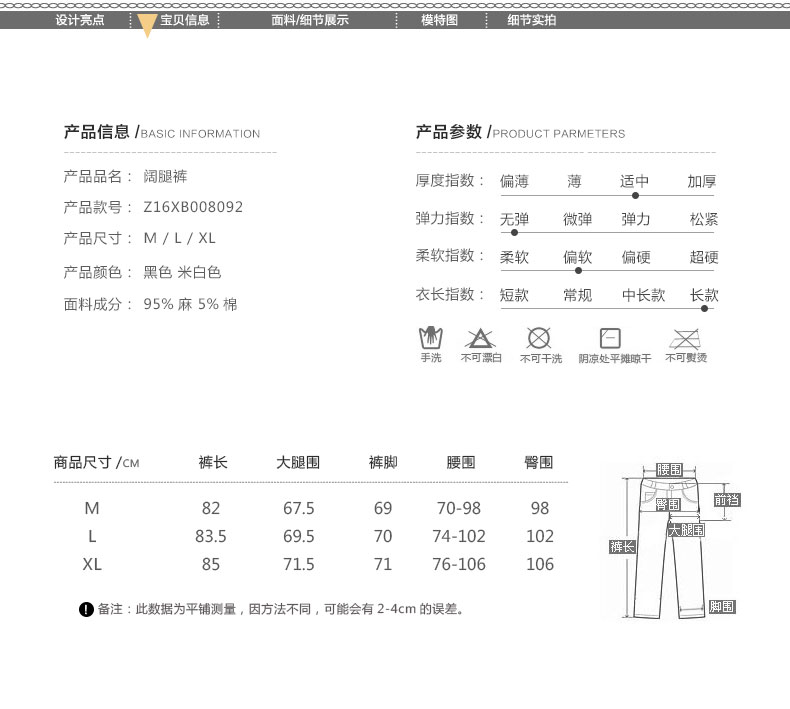Click the 偏薄 thickness option

click(514, 181)
